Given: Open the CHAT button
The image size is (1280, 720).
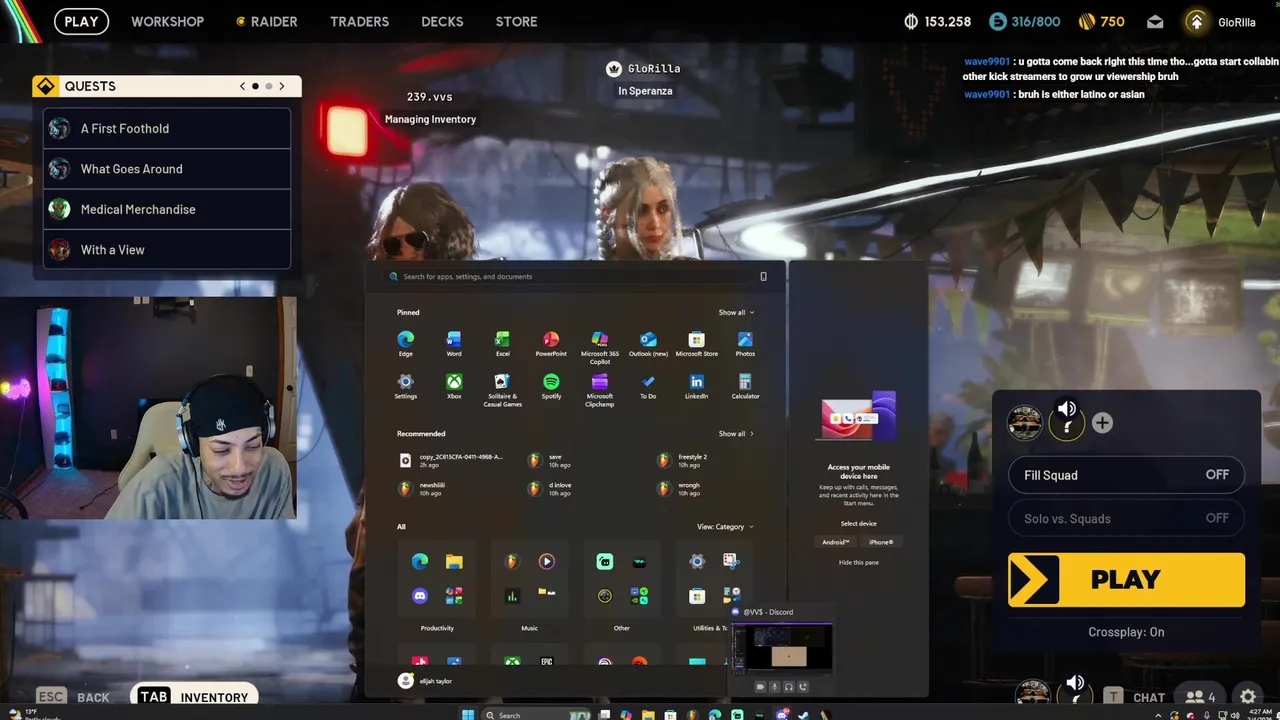Looking at the screenshot, I should tap(1136, 697).
